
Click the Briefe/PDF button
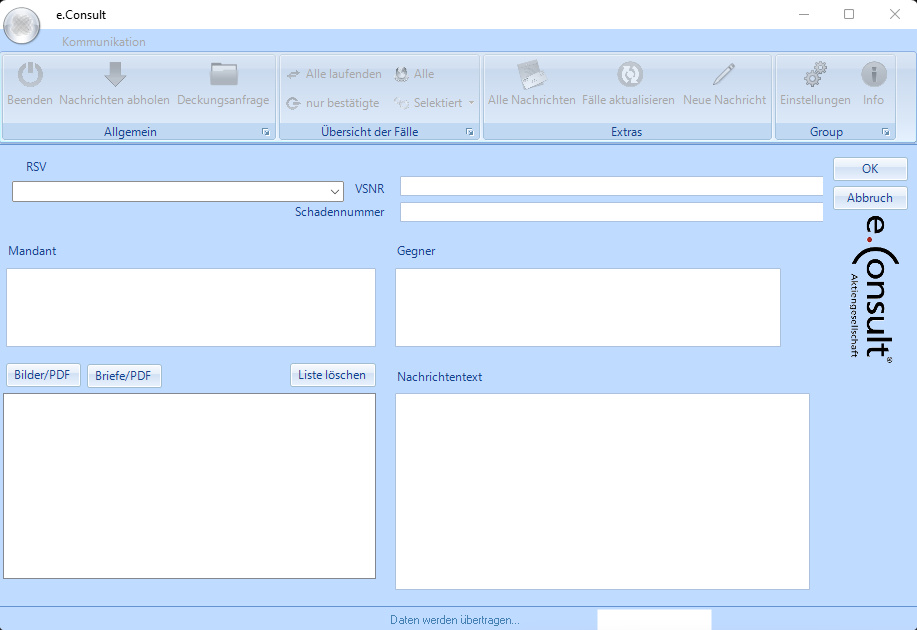(124, 376)
